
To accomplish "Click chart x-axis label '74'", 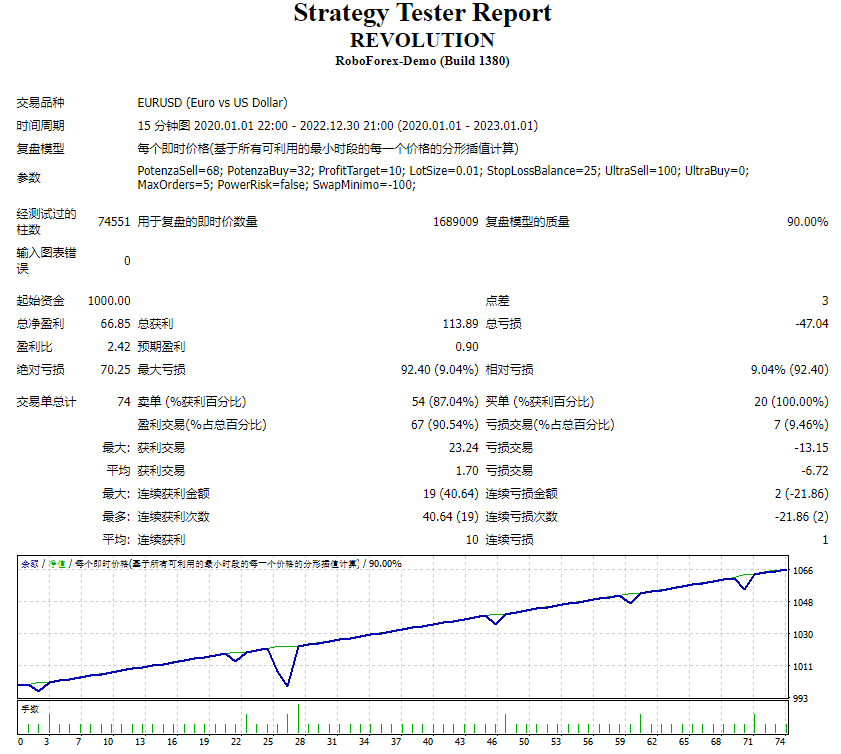I will (780, 742).
